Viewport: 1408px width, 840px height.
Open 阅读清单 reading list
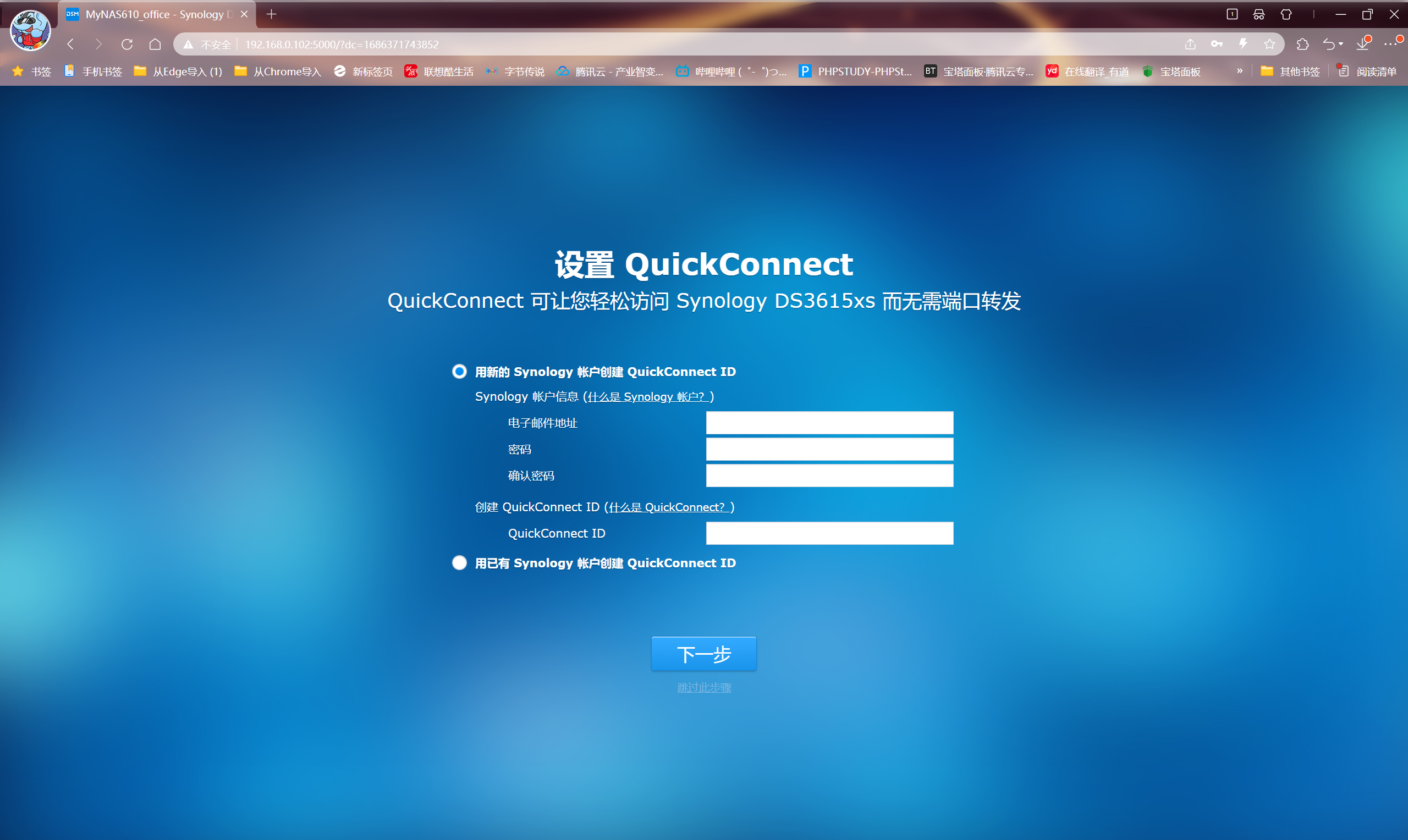1367,71
